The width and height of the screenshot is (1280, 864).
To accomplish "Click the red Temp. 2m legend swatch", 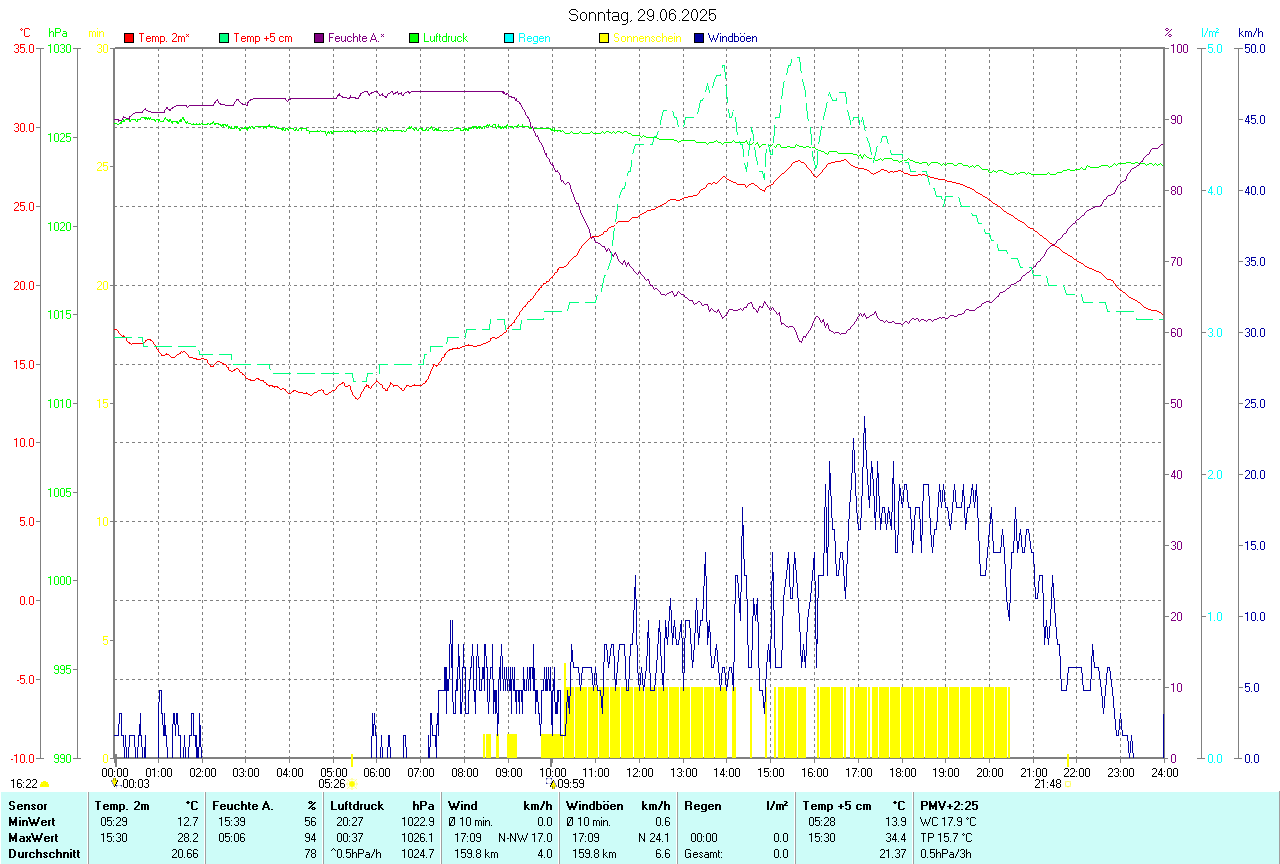I will coord(129,38).
